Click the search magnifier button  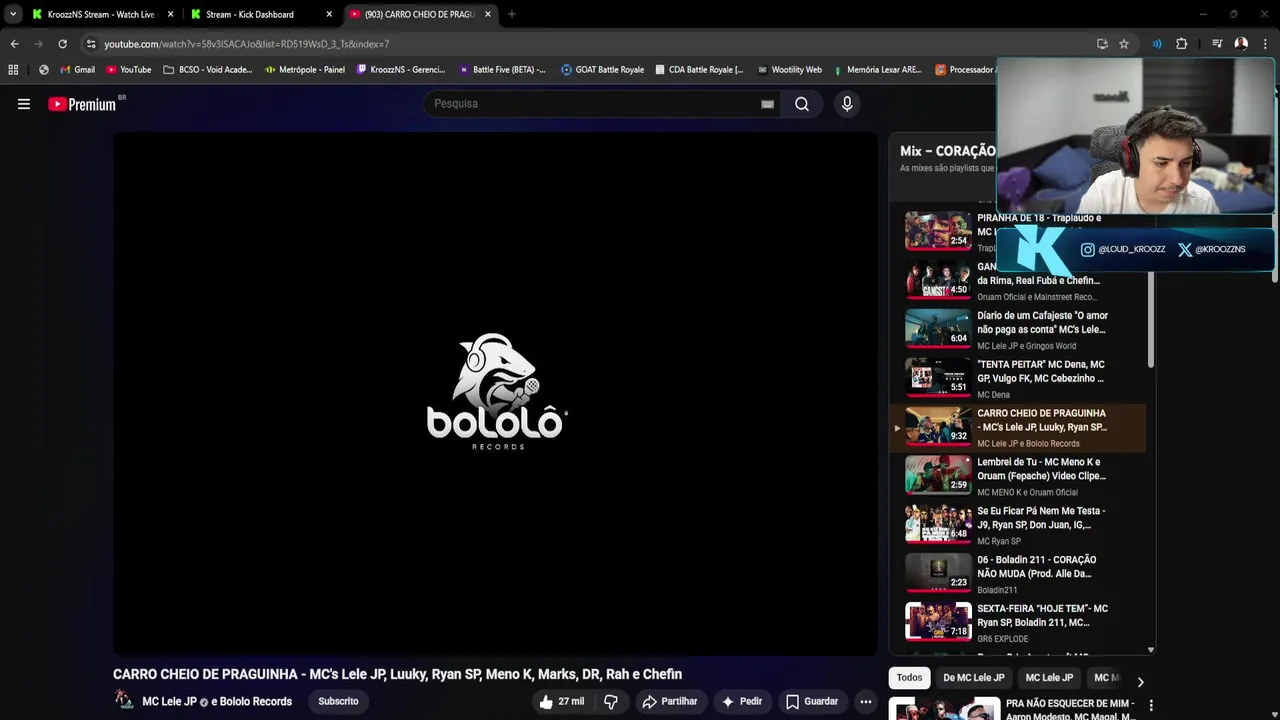[x=802, y=104]
